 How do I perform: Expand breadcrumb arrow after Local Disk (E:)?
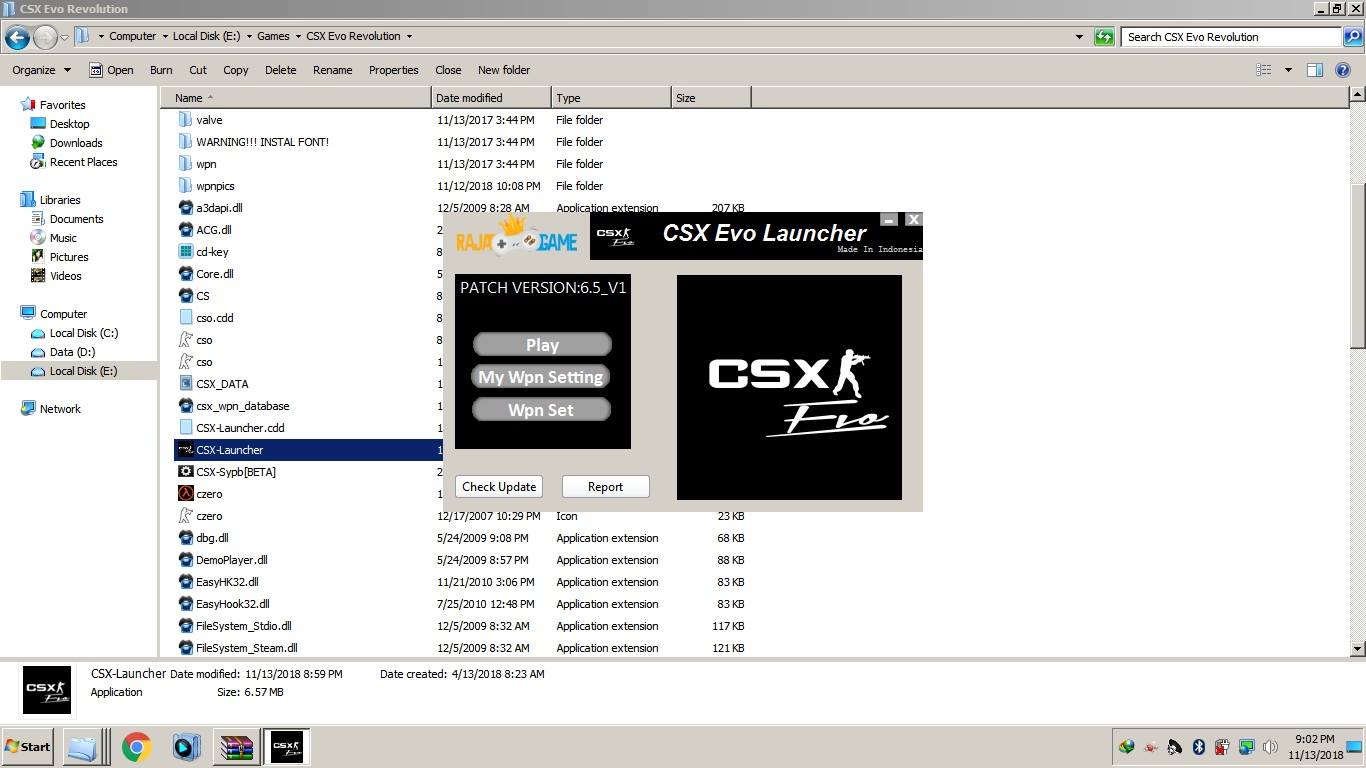[x=248, y=36]
